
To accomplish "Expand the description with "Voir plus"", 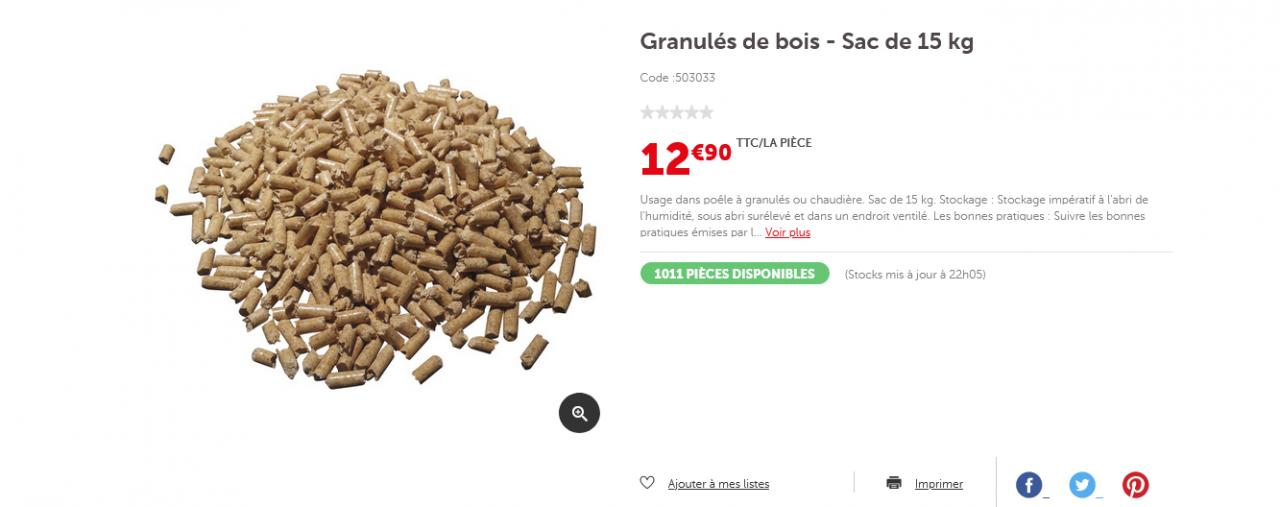I will 788,233.
